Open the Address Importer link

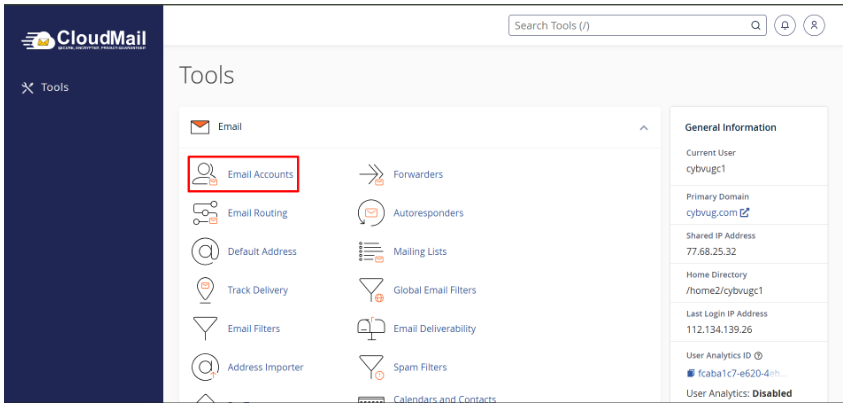click(265, 367)
